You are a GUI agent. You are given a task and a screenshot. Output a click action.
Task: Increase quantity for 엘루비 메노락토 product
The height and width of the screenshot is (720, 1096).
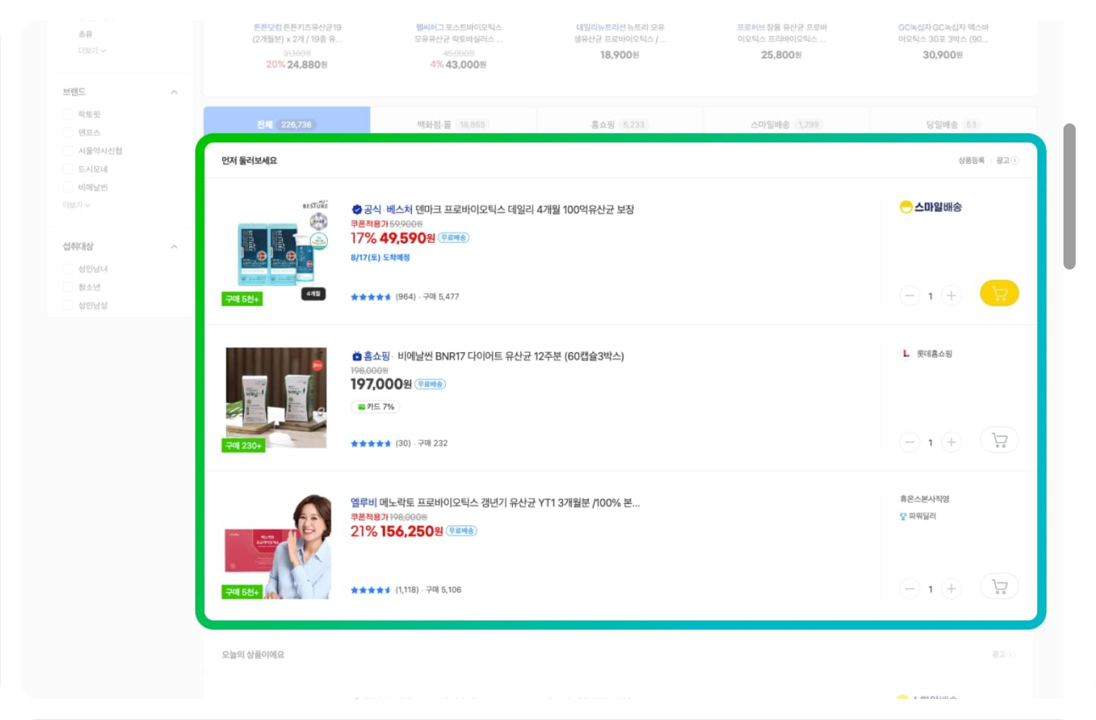951,589
